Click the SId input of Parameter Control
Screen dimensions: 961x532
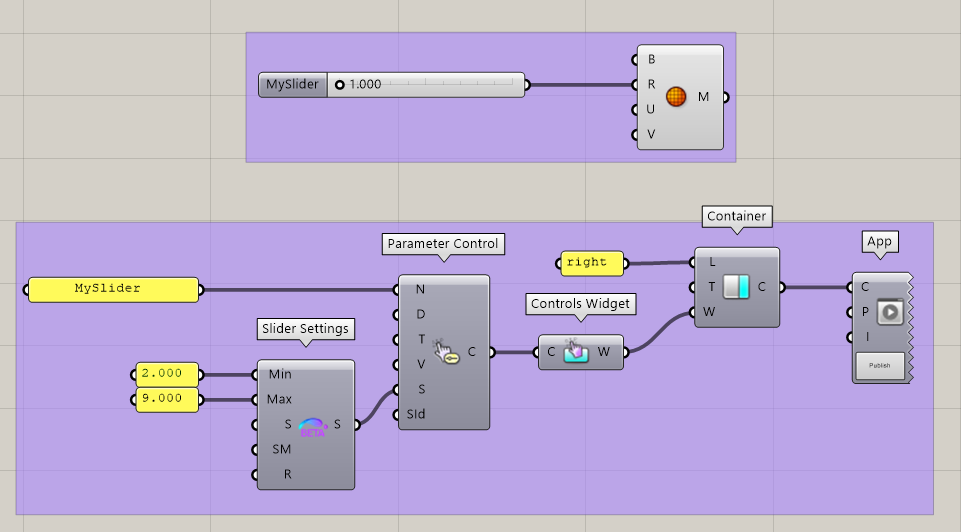(416, 414)
